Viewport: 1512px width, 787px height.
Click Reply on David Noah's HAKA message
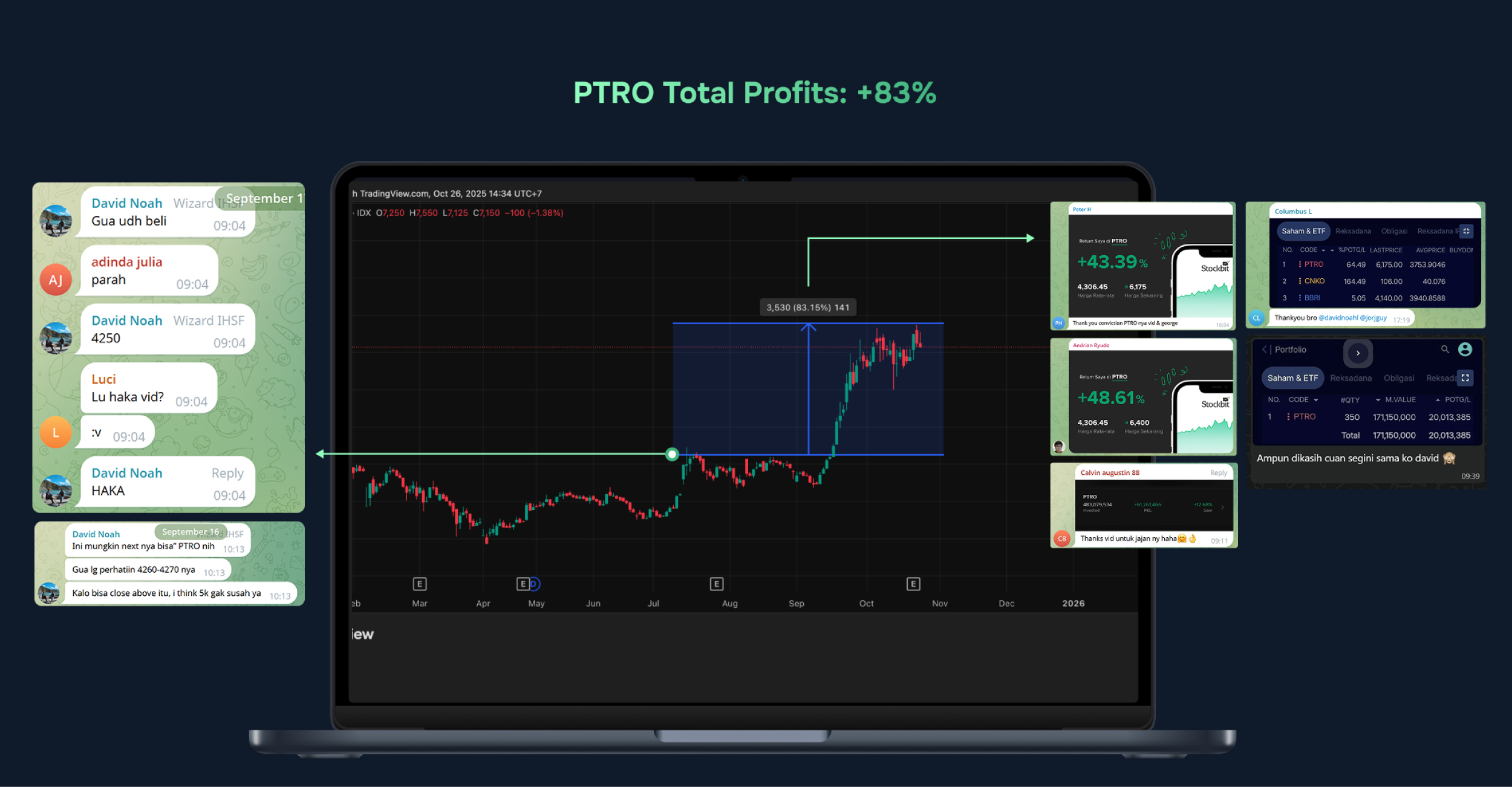[227, 473]
